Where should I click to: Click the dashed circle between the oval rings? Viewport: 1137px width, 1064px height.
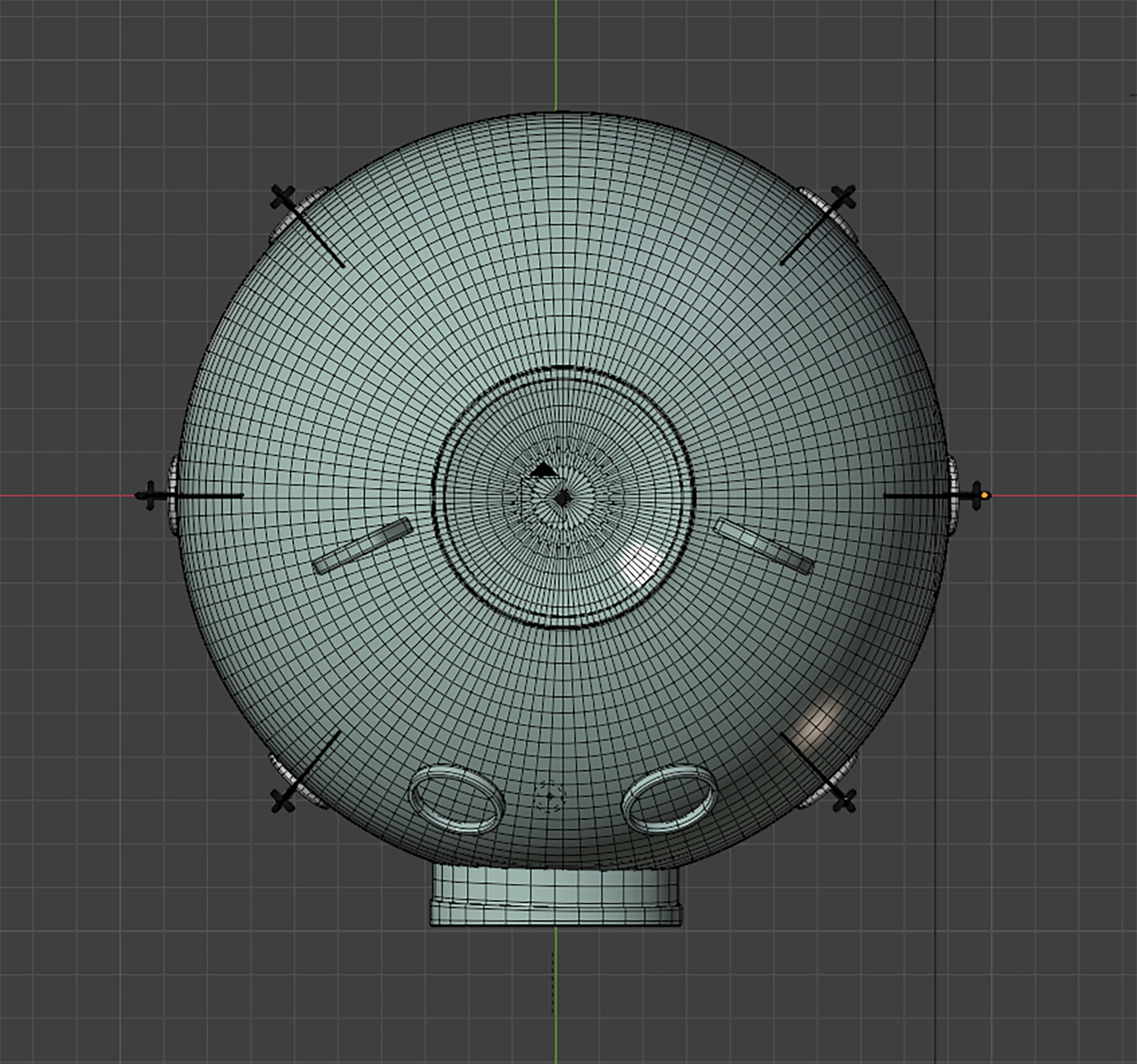549,796
